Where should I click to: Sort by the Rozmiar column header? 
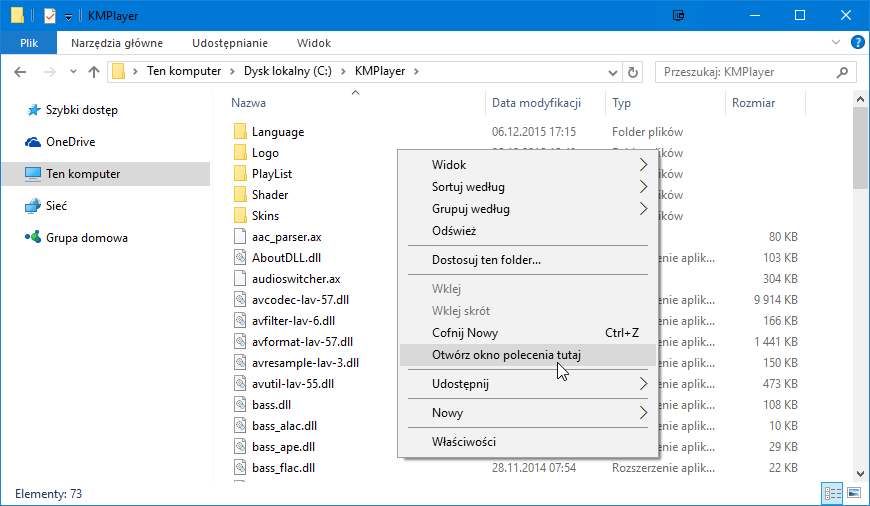[753, 103]
